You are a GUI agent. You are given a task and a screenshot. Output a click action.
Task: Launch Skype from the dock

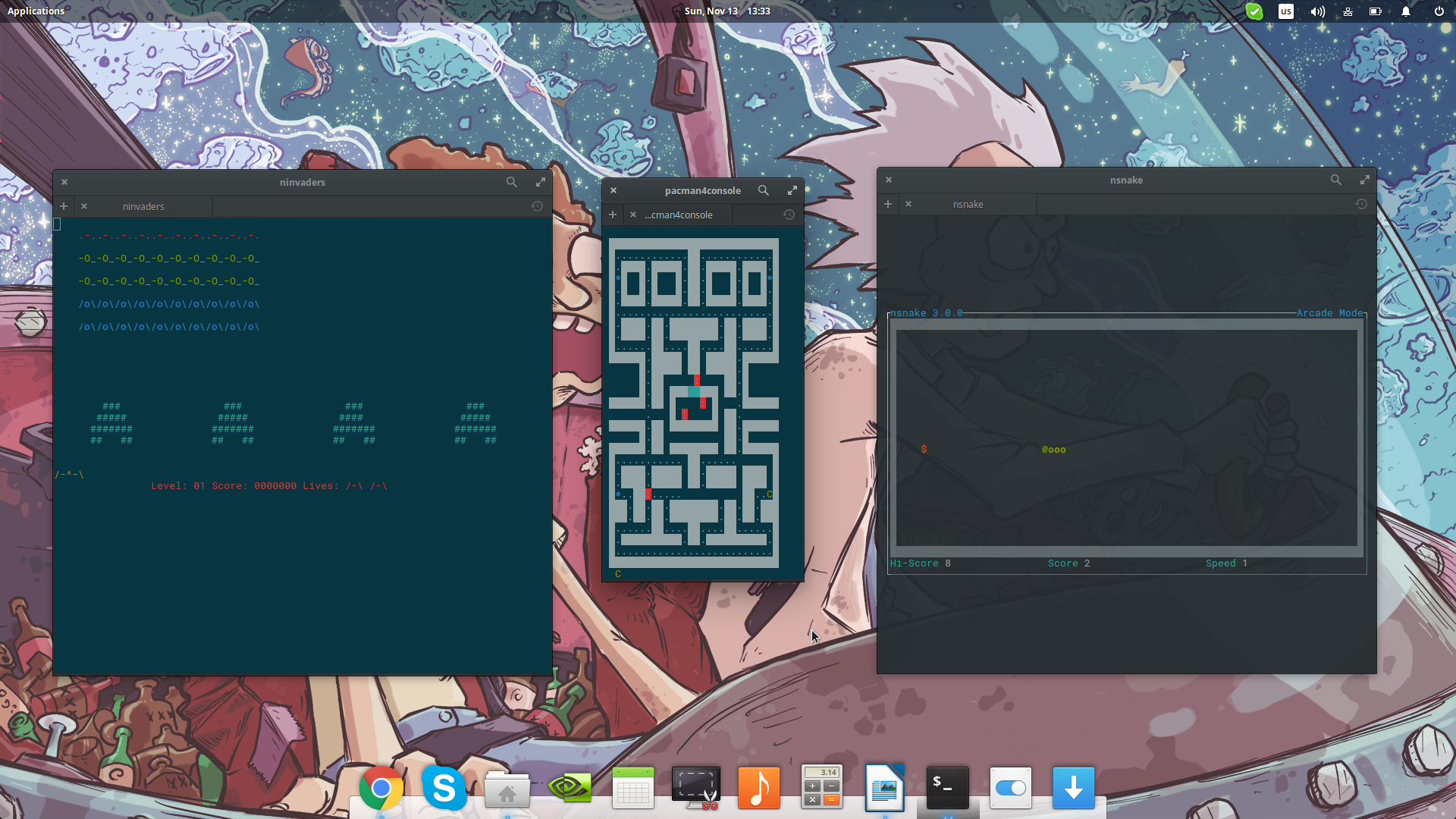444,789
